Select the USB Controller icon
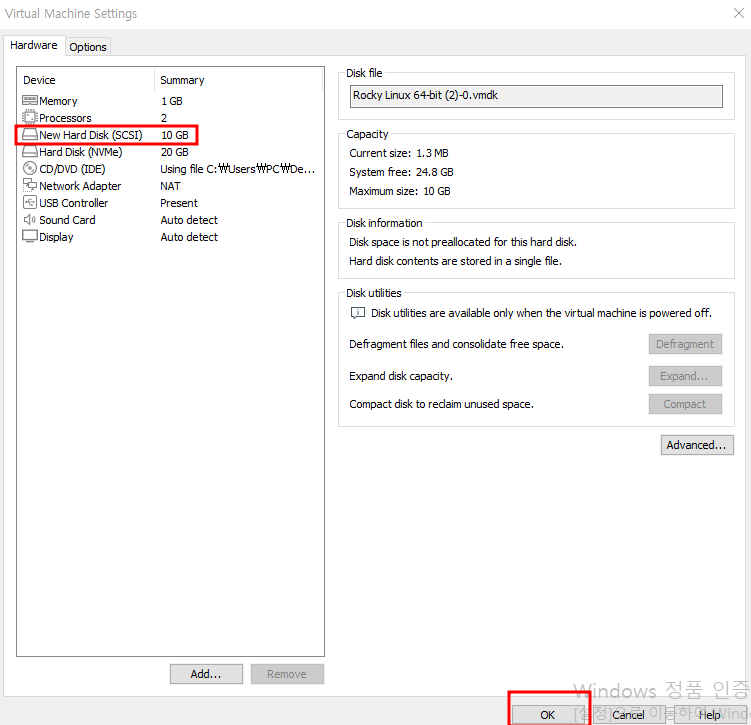Screen dimensions: 751x725 click(30, 203)
